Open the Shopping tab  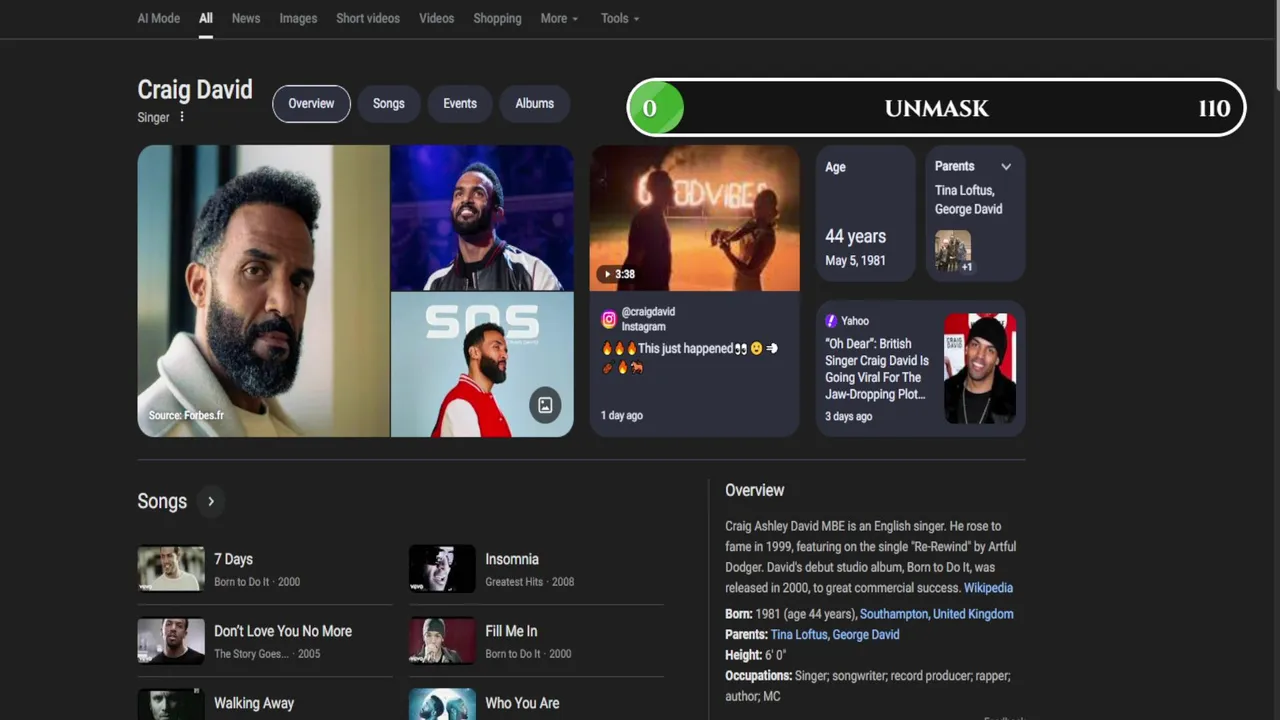[497, 18]
